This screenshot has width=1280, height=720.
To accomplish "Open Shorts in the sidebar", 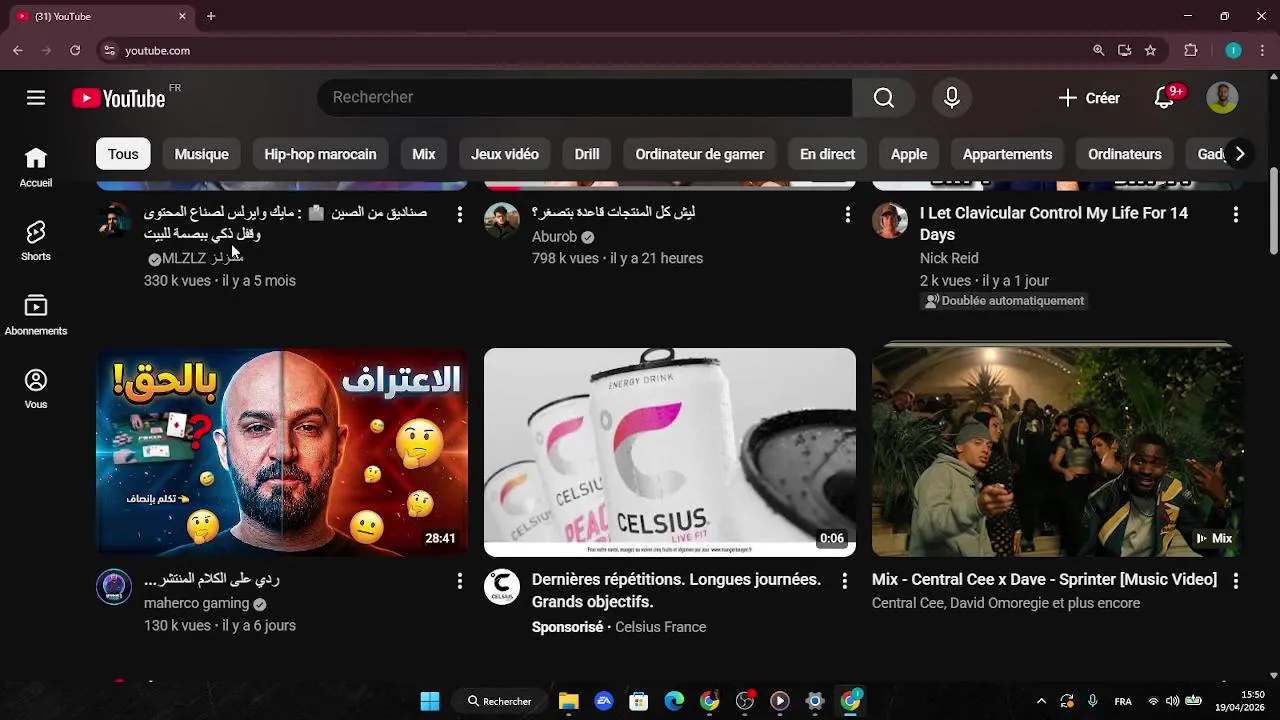I will pos(36,241).
